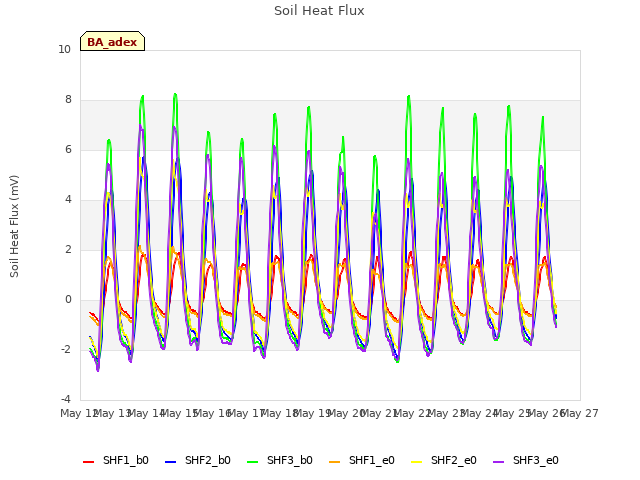Viewport: 640px width, 480px height.
Task: Toggle SHF1_b0 series in legend
Action: (116, 460)
